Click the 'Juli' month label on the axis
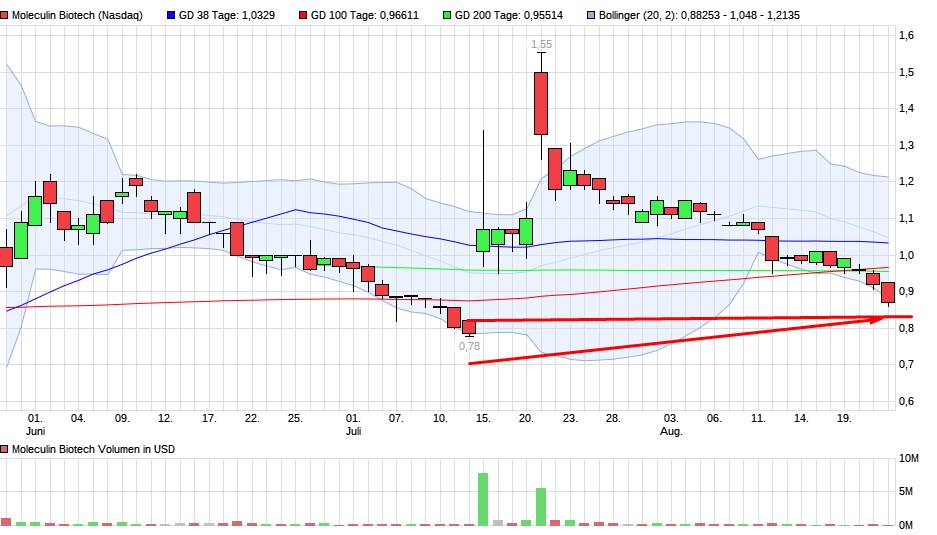The height and width of the screenshot is (535, 937). (353, 432)
